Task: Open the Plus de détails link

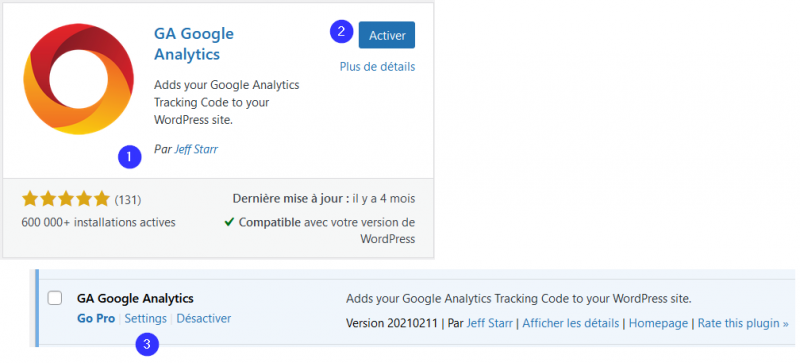Action: point(378,67)
